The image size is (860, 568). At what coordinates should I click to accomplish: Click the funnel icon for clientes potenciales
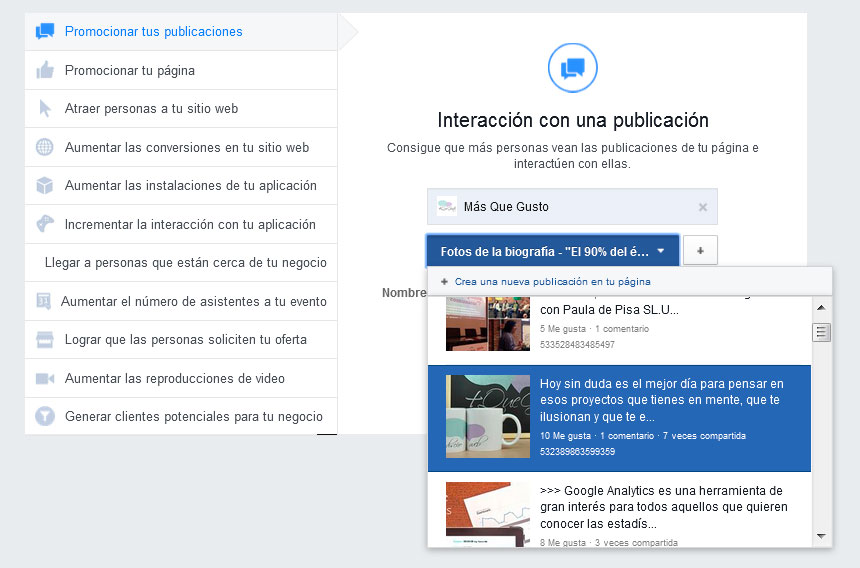[44, 416]
